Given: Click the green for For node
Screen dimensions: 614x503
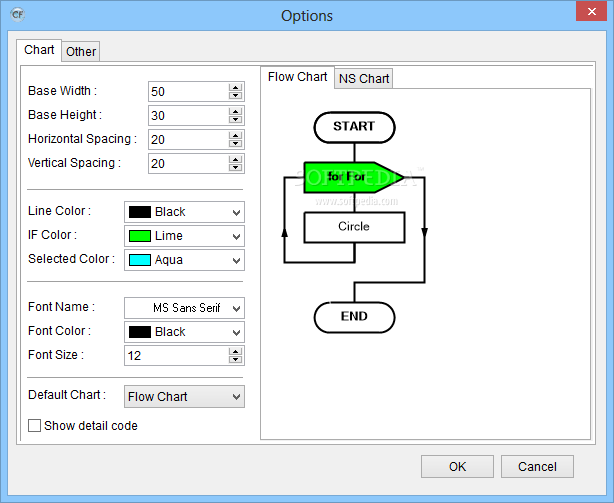Looking at the screenshot, I should click(354, 177).
